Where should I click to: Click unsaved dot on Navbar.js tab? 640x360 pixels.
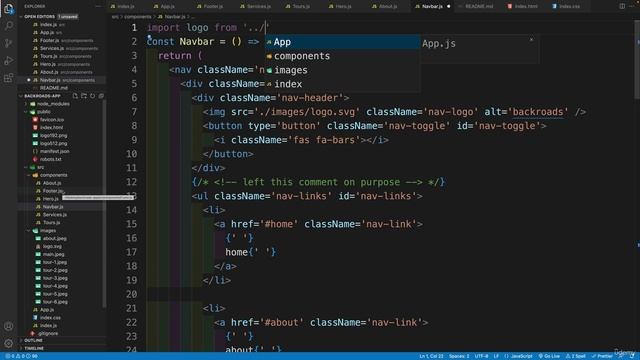[449, 7]
